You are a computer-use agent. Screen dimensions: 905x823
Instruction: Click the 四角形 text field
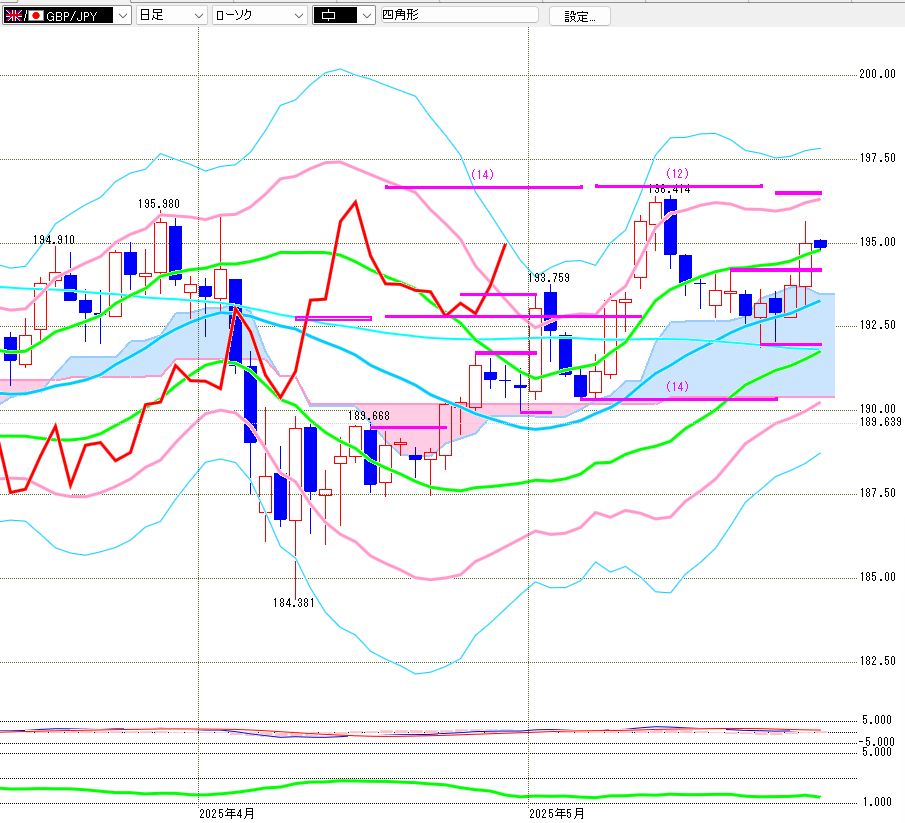click(x=459, y=15)
